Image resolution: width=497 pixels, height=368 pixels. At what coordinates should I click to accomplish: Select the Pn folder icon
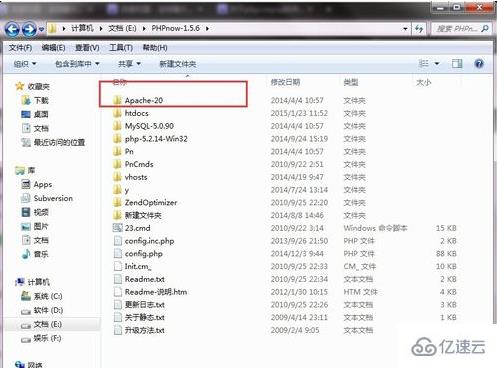point(117,151)
